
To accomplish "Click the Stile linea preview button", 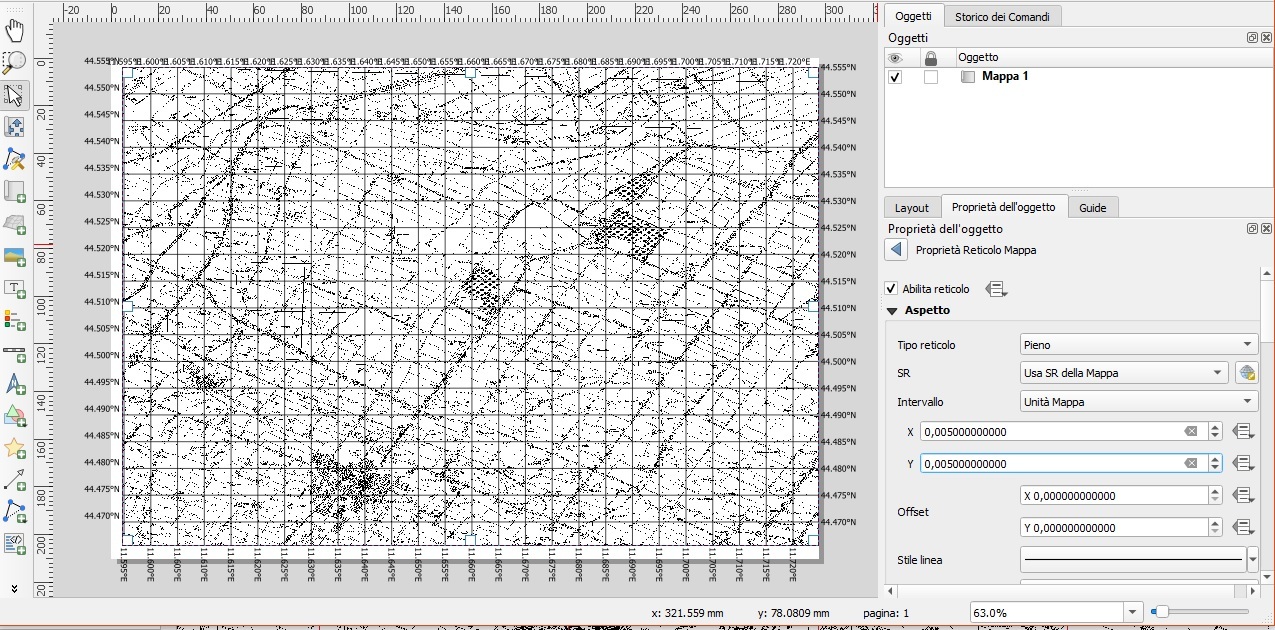I will (1133, 560).
